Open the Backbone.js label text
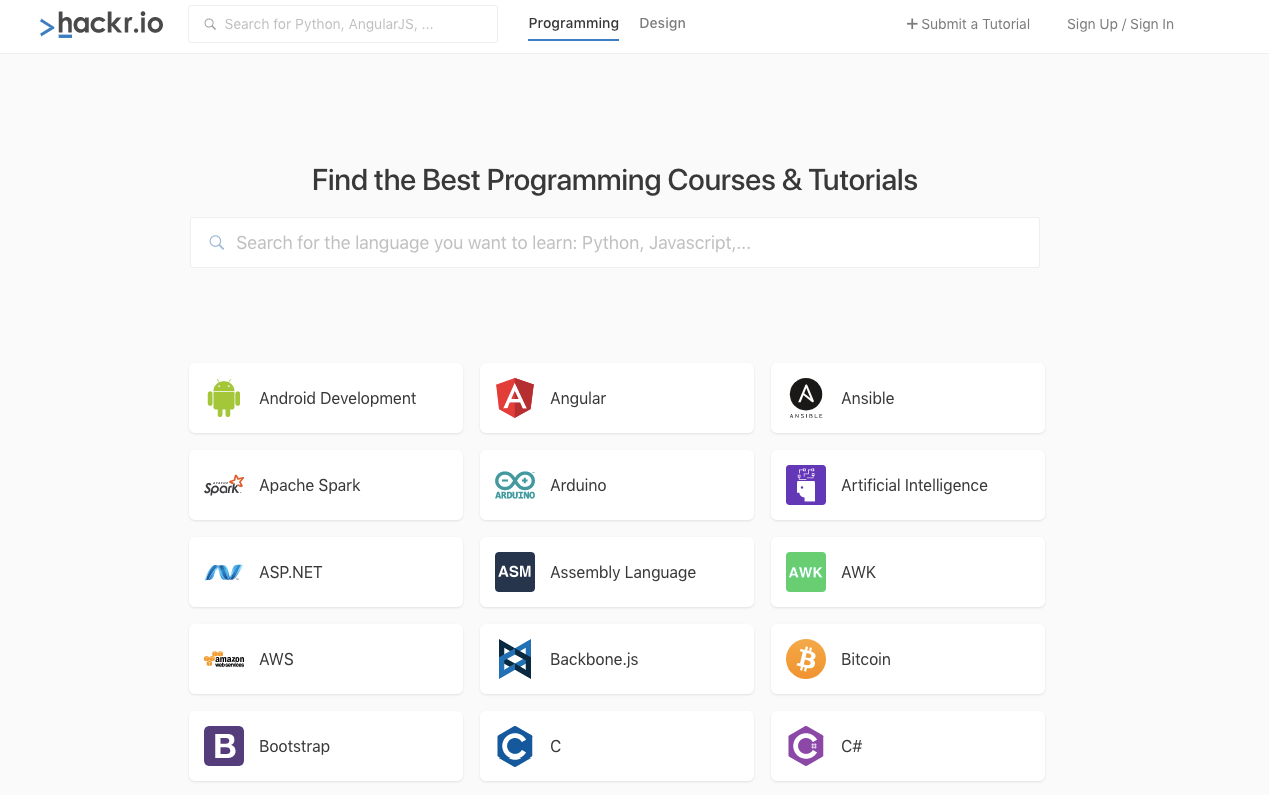1269x795 pixels. (594, 659)
